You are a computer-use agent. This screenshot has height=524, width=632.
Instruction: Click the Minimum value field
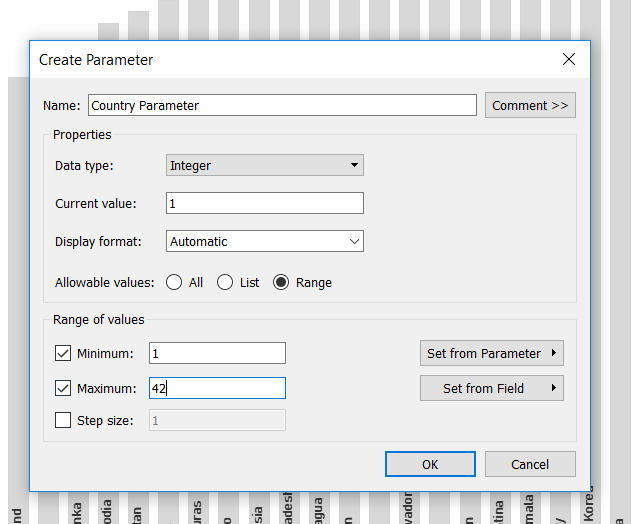[x=217, y=353]
